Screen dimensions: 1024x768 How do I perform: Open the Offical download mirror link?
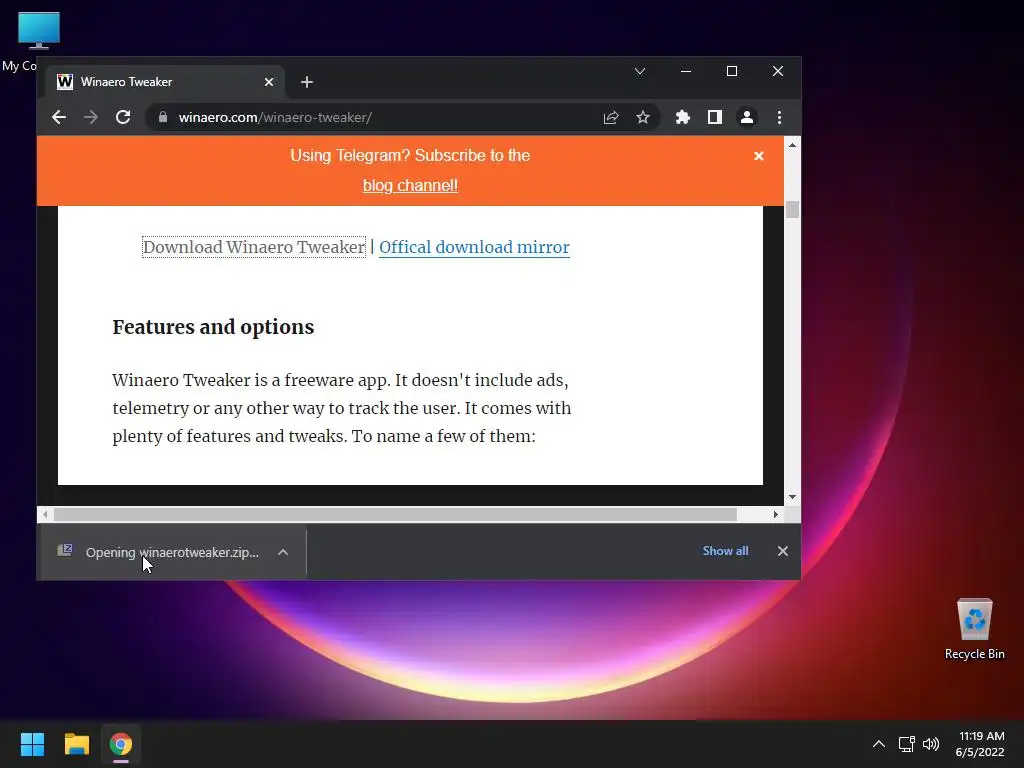click(474, 247)
